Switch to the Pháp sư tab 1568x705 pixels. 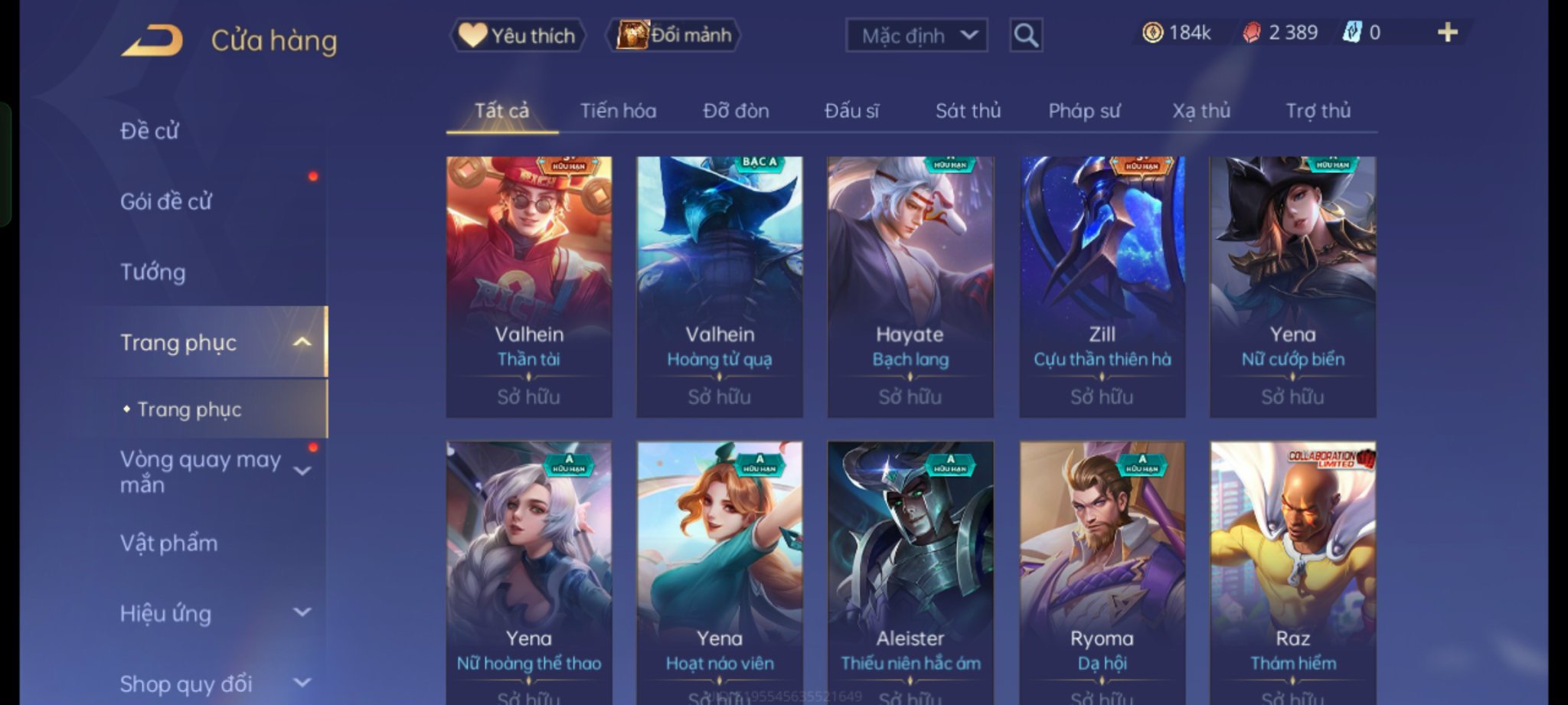tap(1083, 111)
